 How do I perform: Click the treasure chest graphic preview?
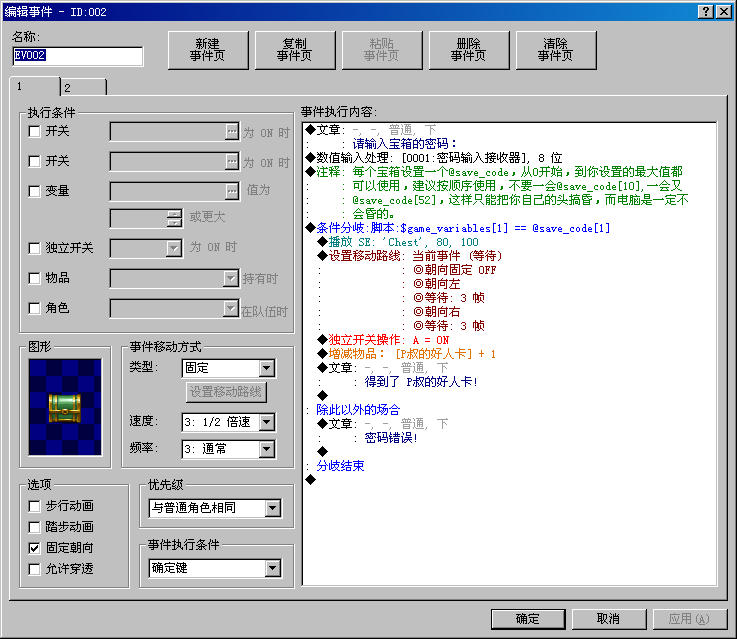[65, 407]
